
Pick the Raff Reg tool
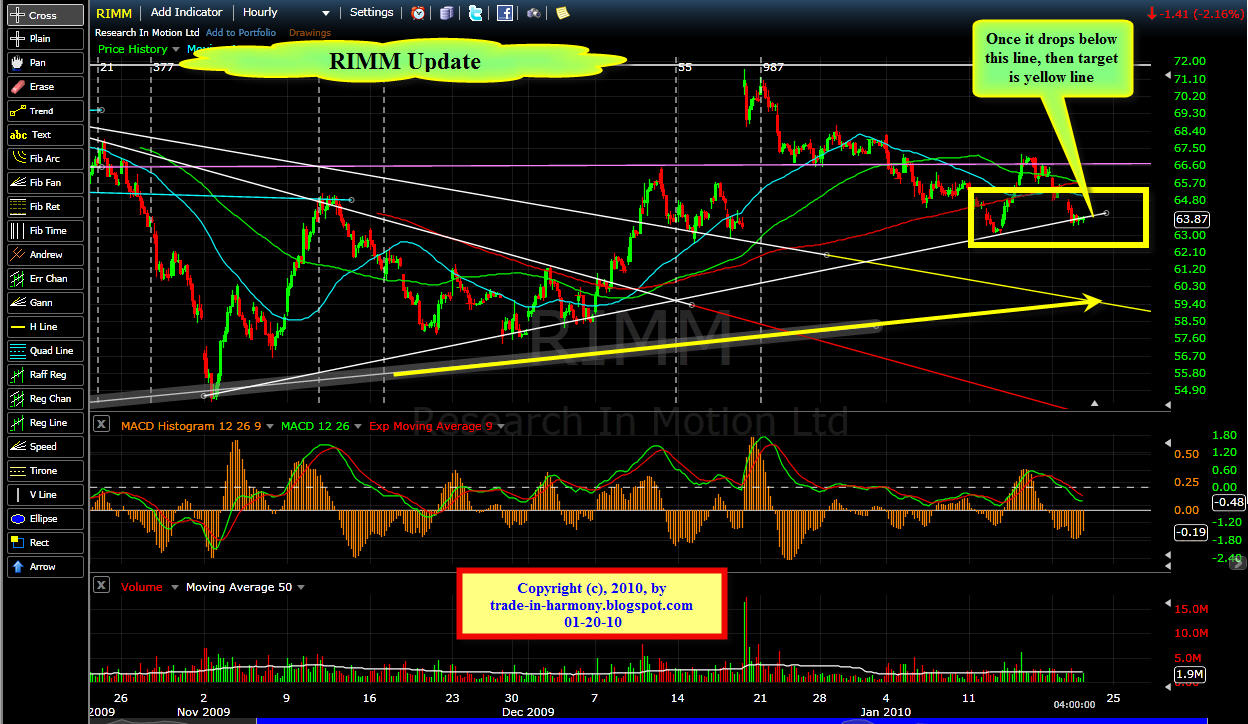click(44, 375)
